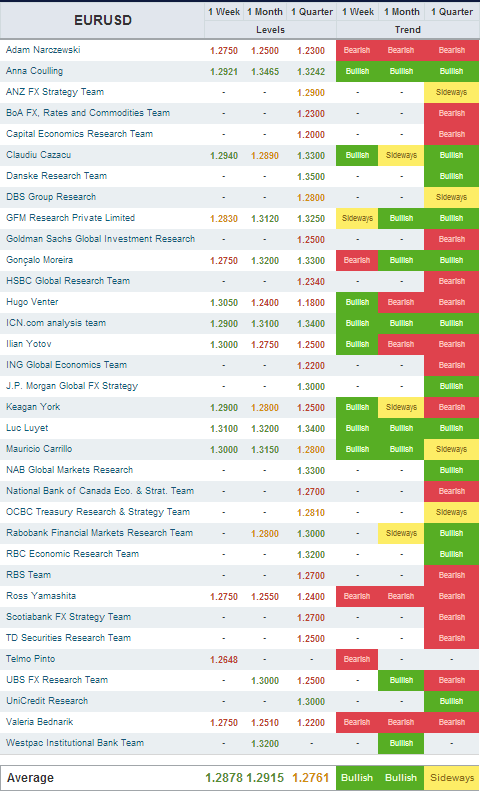The height and width of the screenshot is (793, 480).
Task: Click UBS FX Research Team
Action: click(57, 680)
